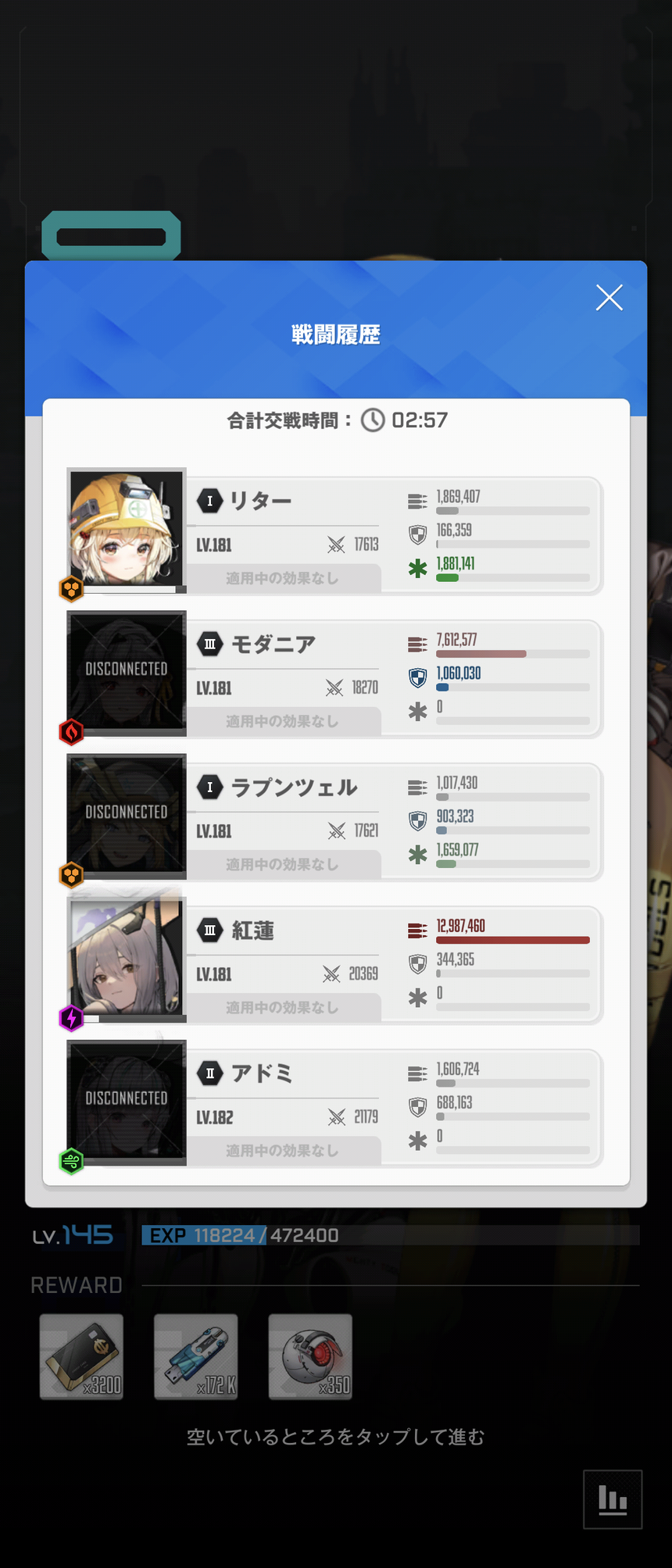672x1568 pixels.
Task: Close the 戦闘履歴 battle history popup
Action: [609, 298]
